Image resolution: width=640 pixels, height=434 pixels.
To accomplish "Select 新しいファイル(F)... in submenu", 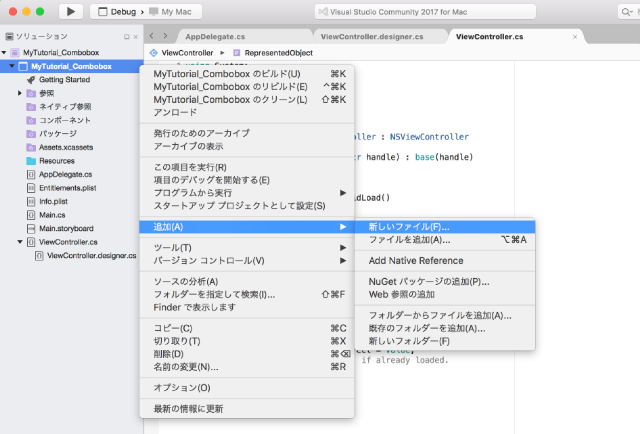I will click(445, 227).
